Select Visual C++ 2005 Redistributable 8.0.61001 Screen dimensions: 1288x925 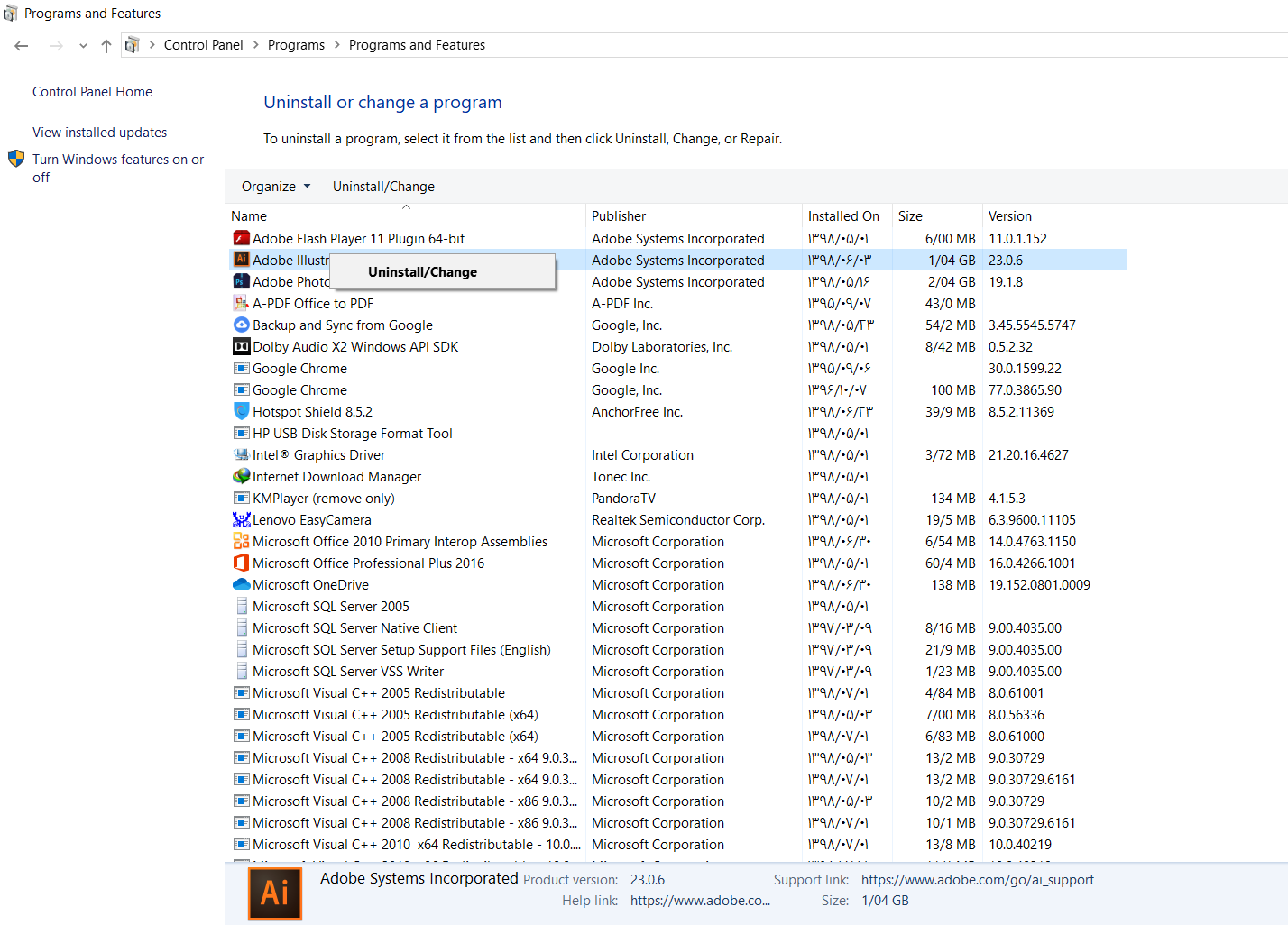pos(676,692)
